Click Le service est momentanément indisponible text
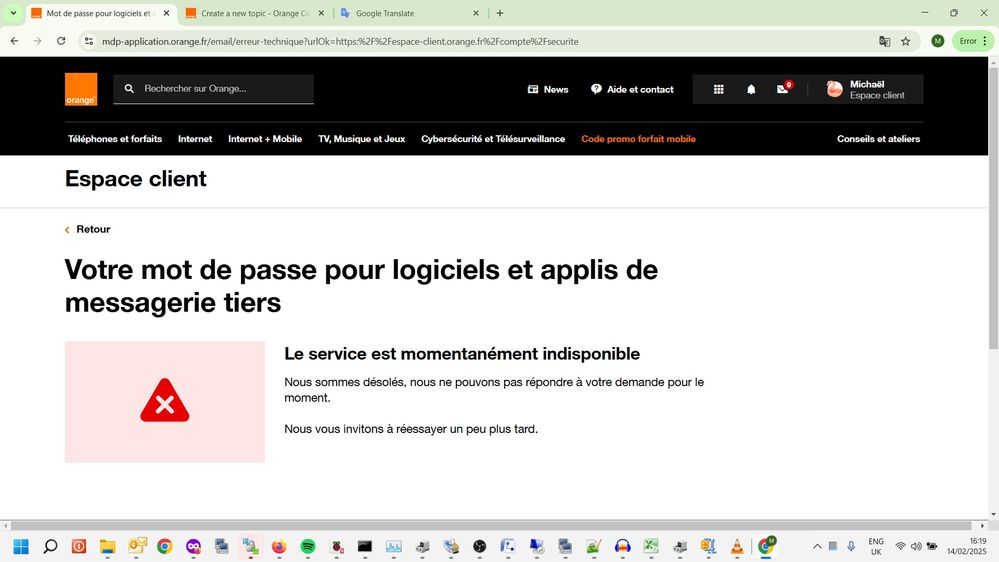Image resolution: width=999 pixels, height=562 pixels. coord(462,354)
